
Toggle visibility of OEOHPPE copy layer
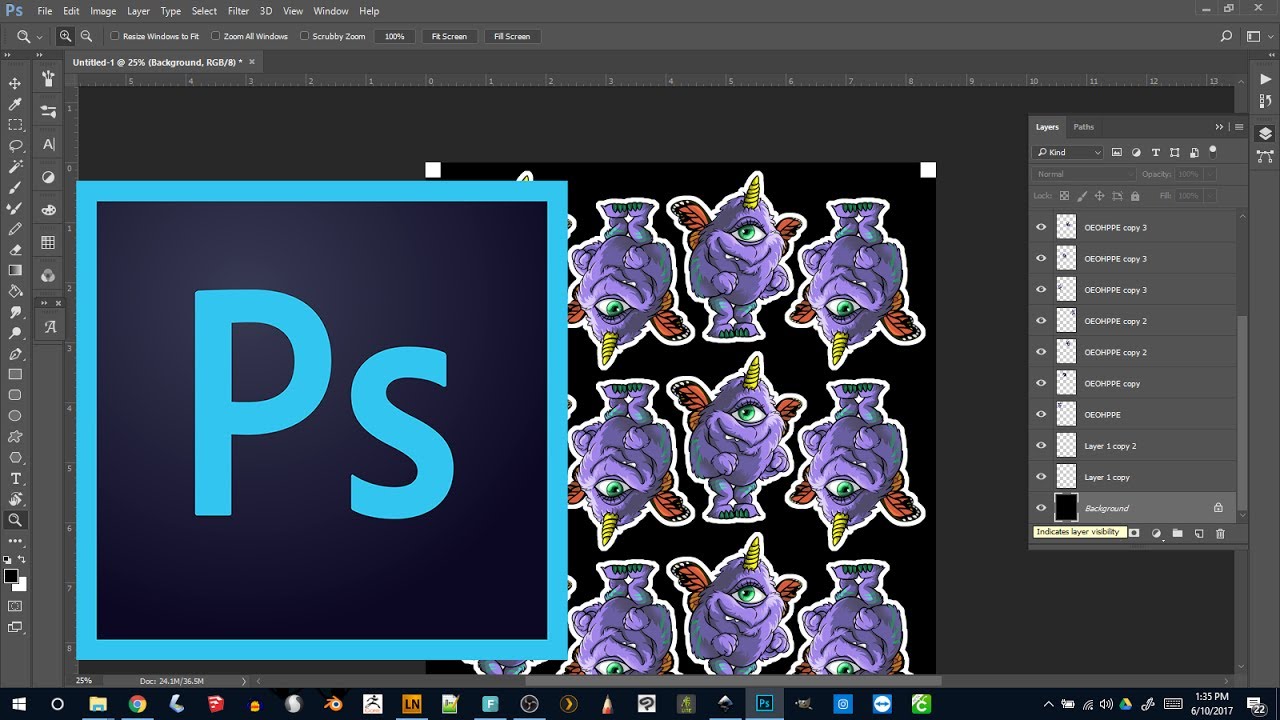click(1041, 383)
